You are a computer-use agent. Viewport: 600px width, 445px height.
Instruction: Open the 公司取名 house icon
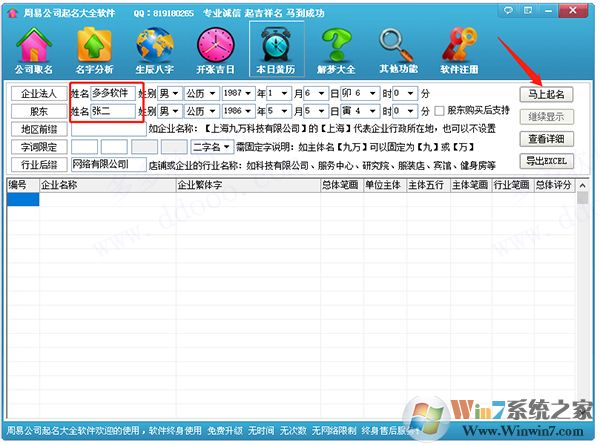coord(34,50)
